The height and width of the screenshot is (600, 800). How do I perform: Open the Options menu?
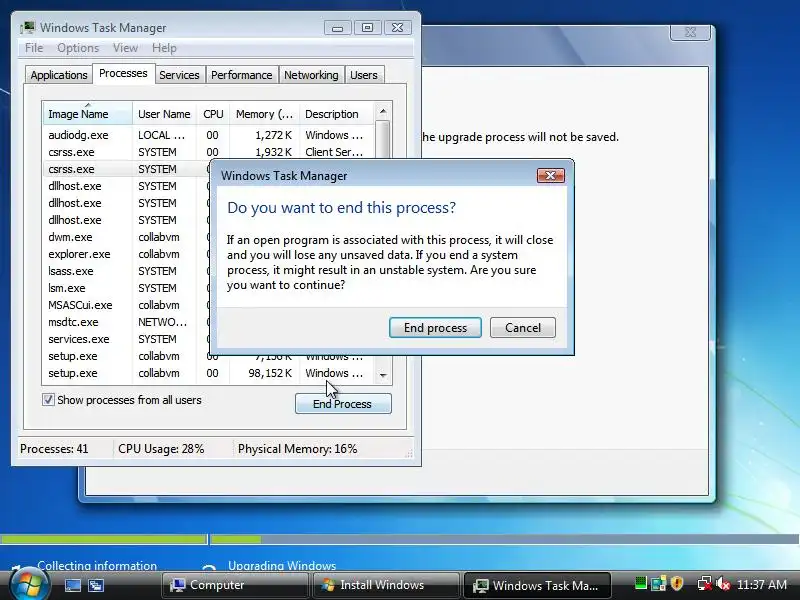[78, 48]
